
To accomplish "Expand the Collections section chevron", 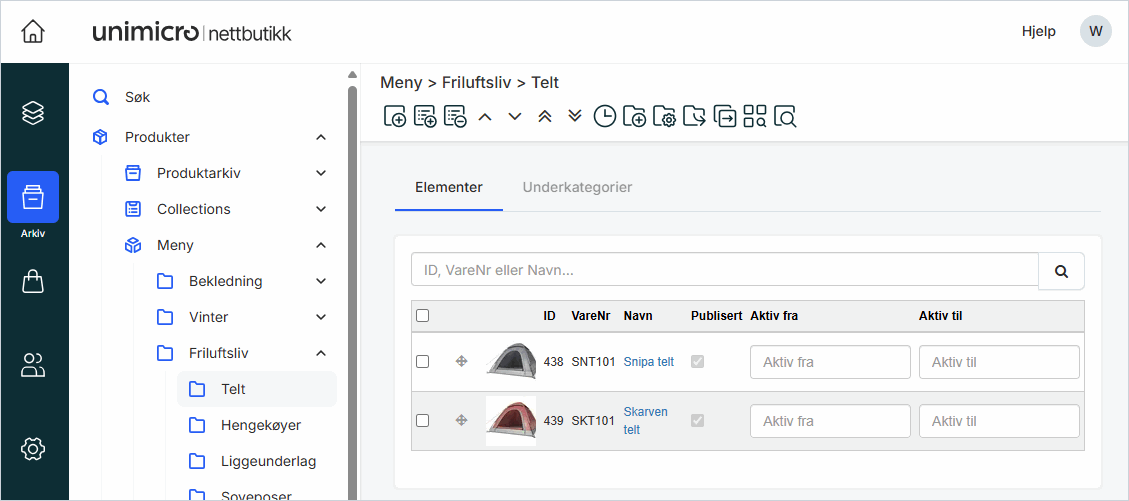I will click(321, 209).
